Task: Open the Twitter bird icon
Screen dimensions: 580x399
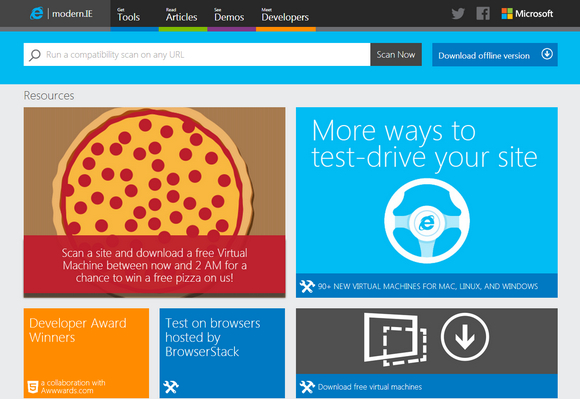Action: coord(458,14)
